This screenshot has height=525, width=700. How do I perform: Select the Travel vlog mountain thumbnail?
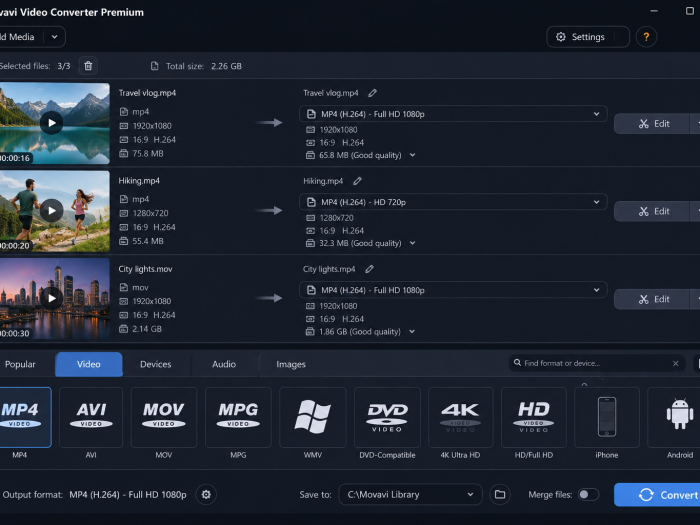54,123
